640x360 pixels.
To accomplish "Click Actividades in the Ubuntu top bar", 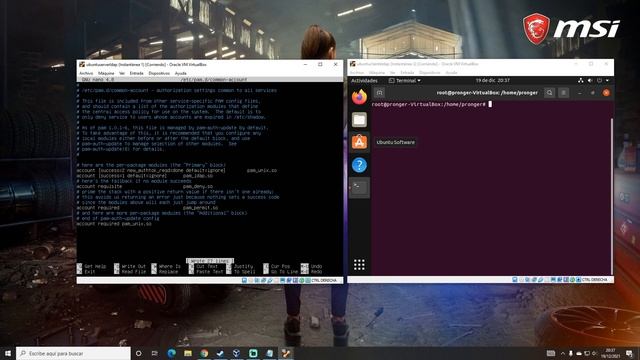I will click(364, 80).
